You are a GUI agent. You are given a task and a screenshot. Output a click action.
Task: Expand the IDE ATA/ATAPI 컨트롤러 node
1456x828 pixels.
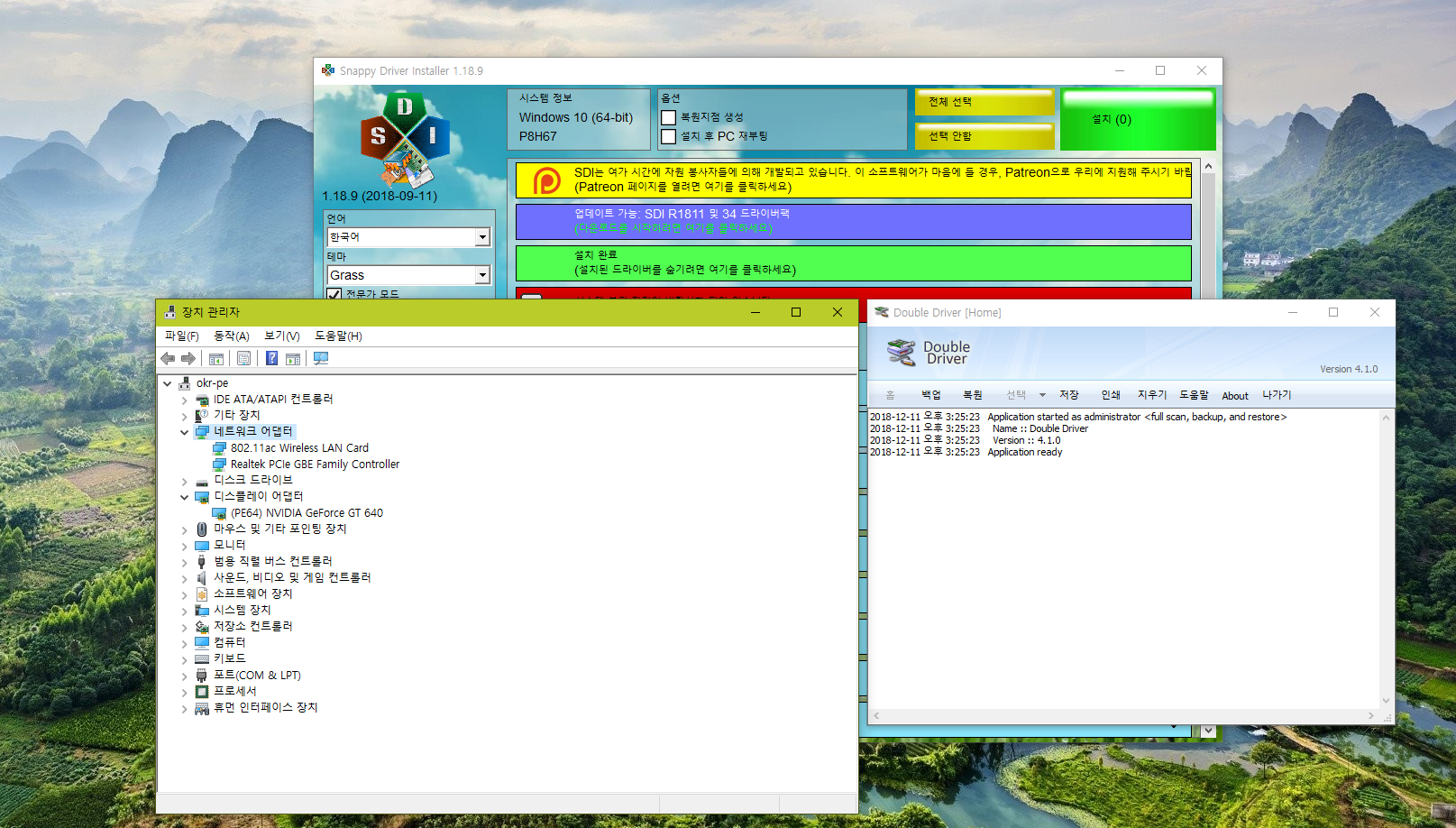(185, 400)
